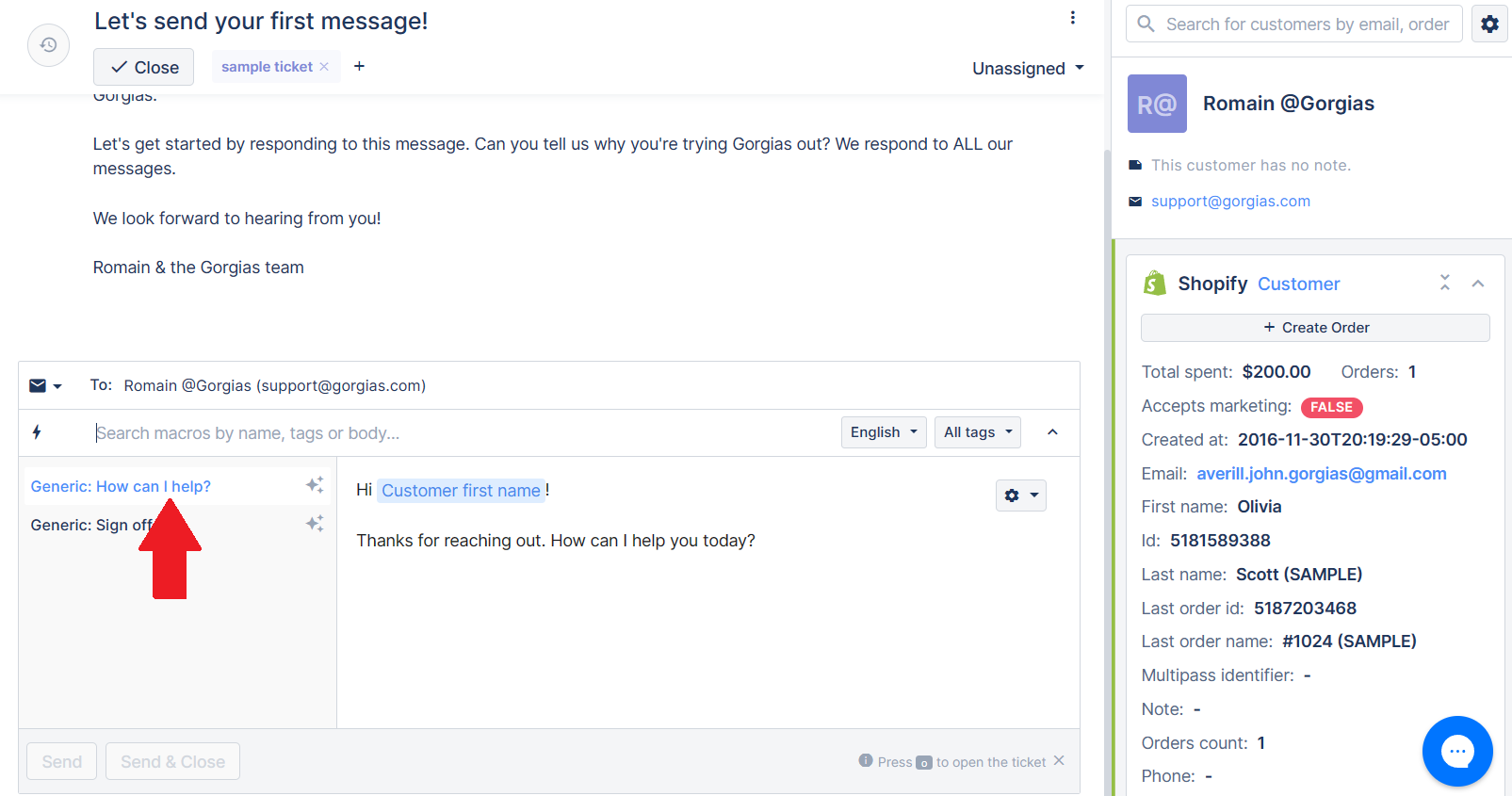Image resolution: width=1512 pixels, height=796 pixels.
Task: Click the Total spent $200.00 value
Action: coord(1276,372)
